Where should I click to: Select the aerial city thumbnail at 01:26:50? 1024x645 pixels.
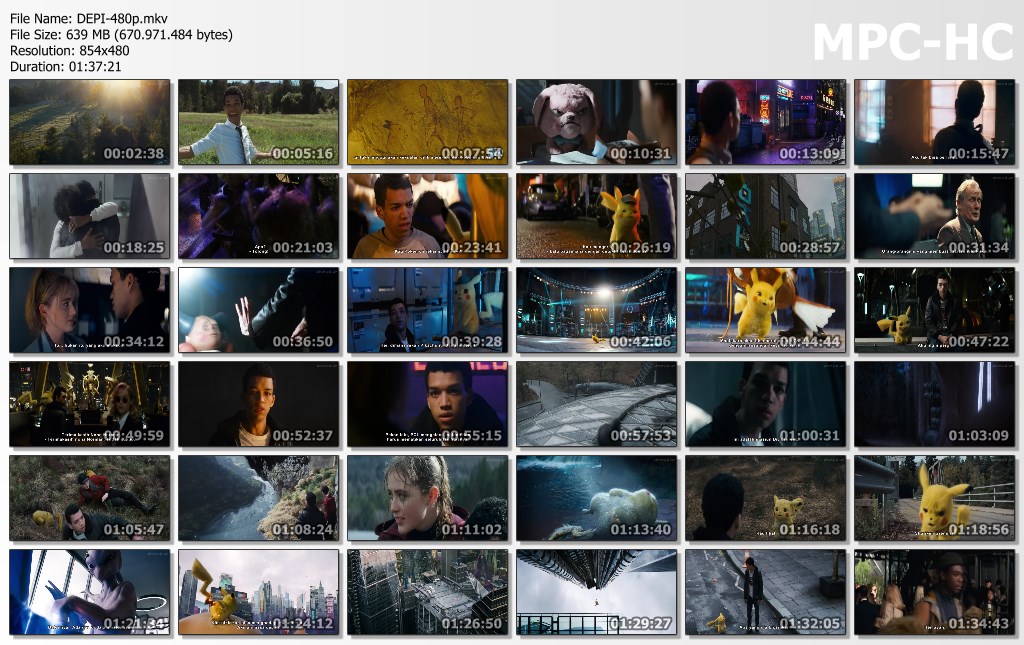(428, 592)
